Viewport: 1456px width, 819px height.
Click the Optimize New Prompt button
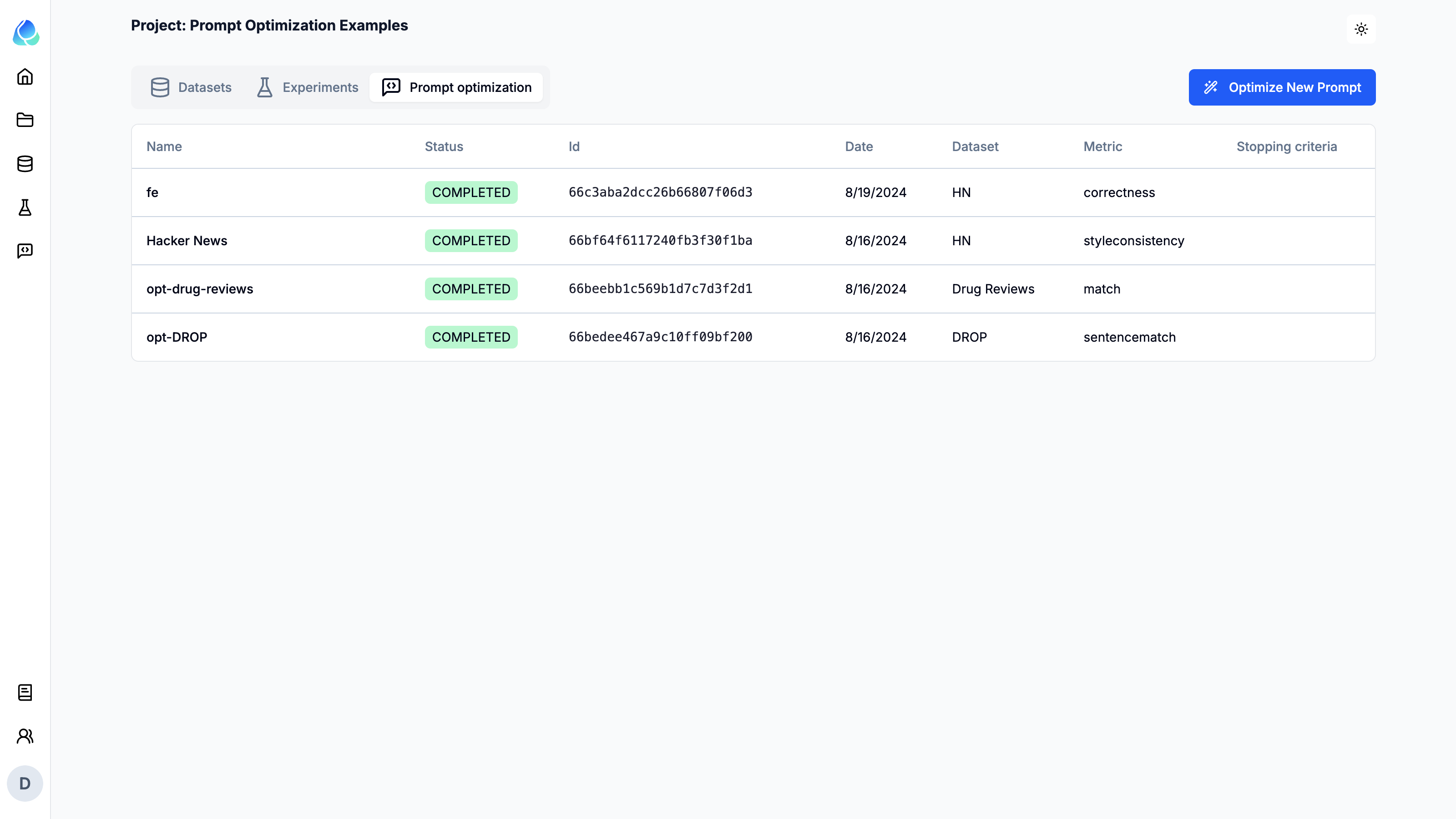point(1282,87)
